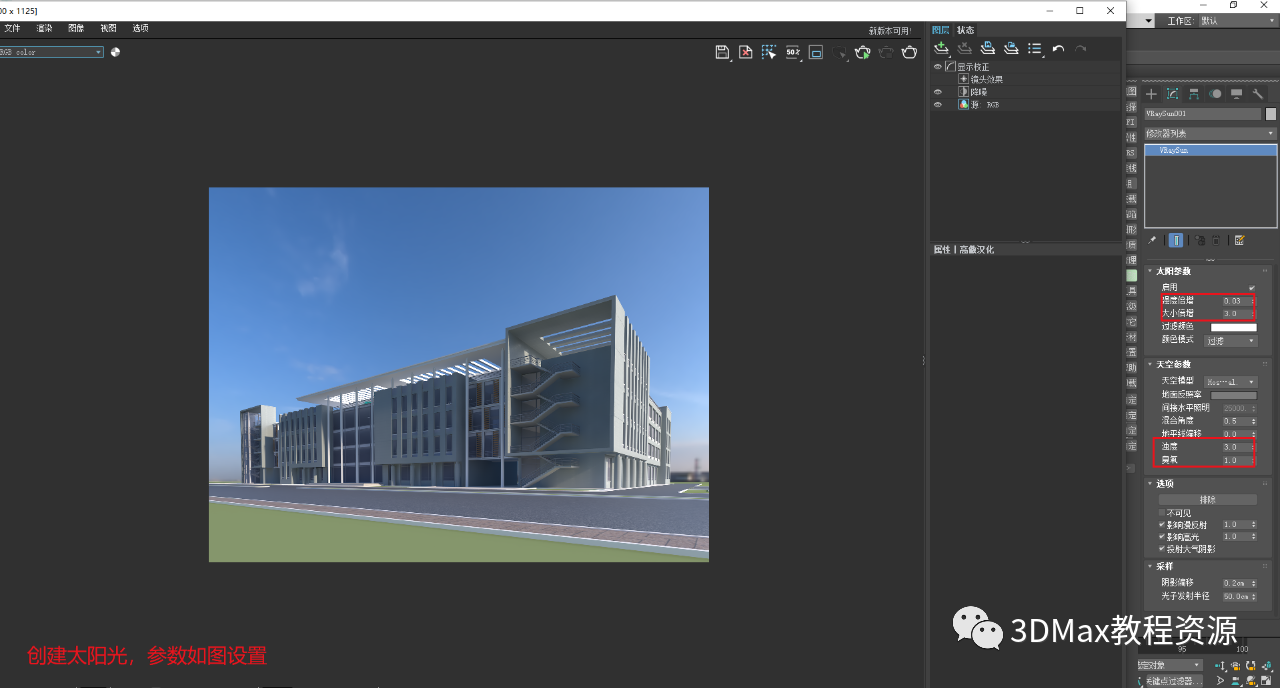Open the 工作区 dropdown at top
1280x688 pixels.
coord(1238,20)
